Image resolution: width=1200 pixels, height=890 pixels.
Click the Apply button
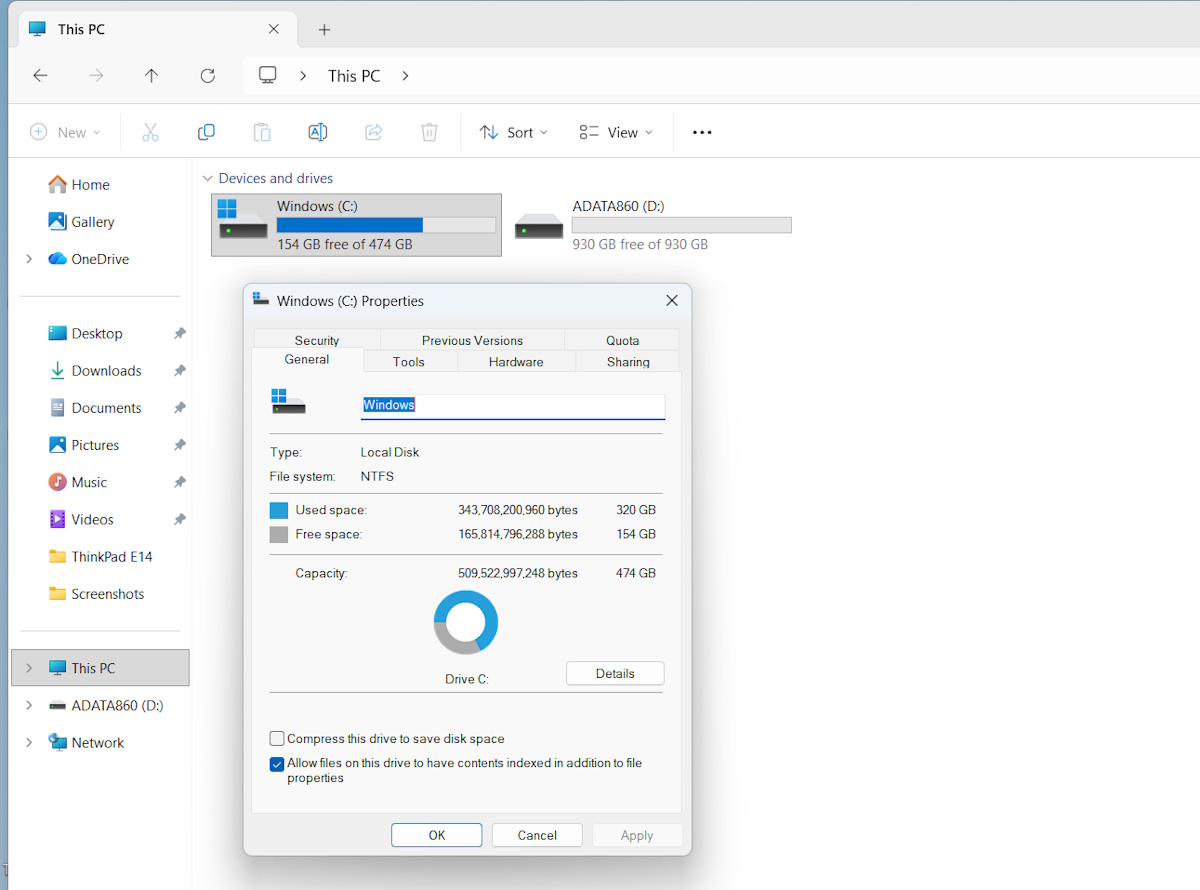point(637,835)
